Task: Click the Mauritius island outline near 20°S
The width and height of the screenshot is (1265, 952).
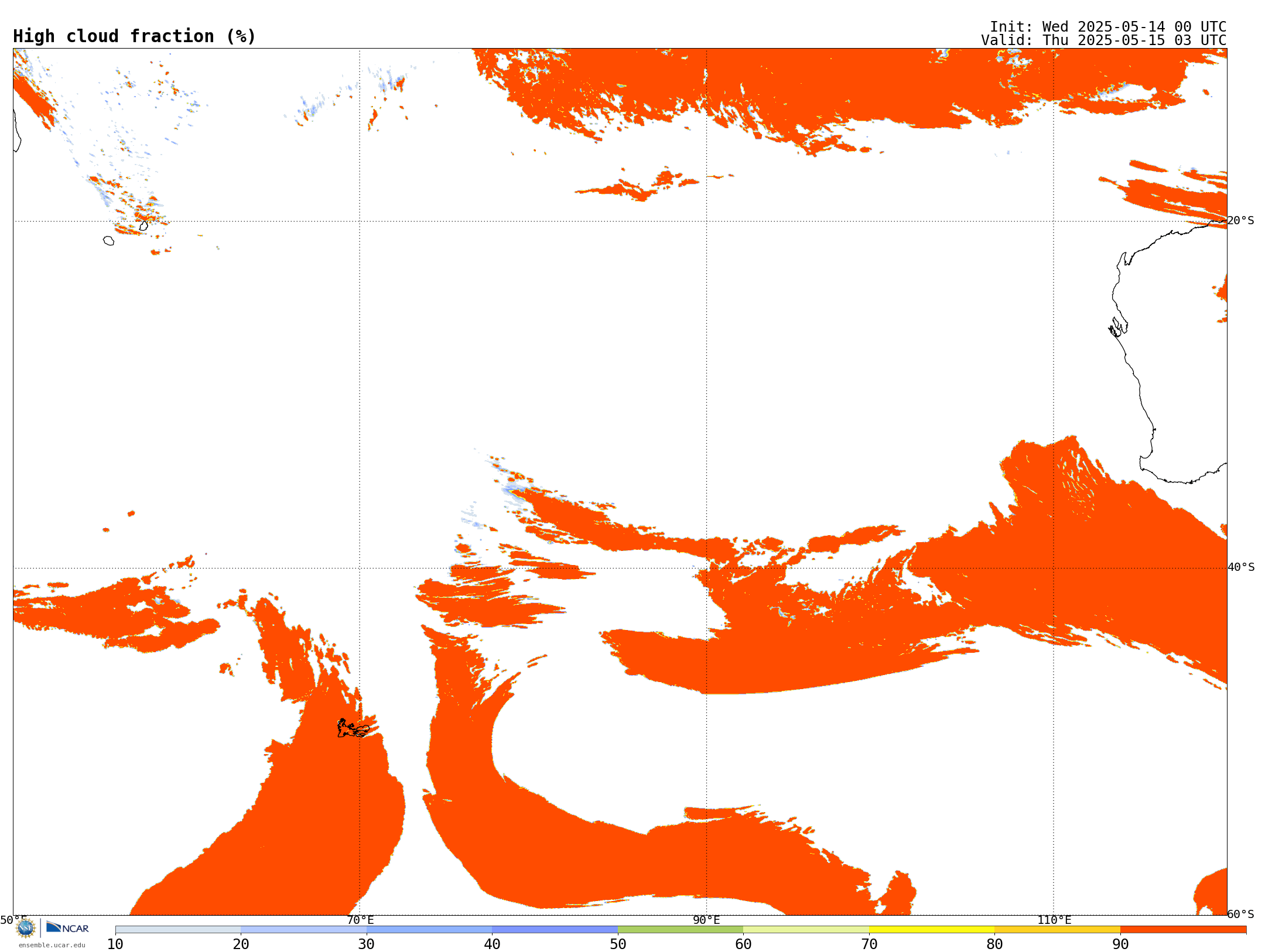Action: pyautogui.click(x=143, y=225)
